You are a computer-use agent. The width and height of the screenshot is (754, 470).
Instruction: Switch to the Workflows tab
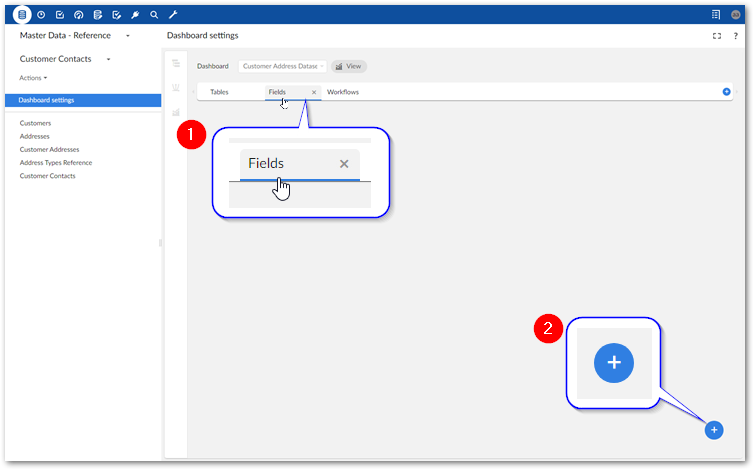point(343,92)
